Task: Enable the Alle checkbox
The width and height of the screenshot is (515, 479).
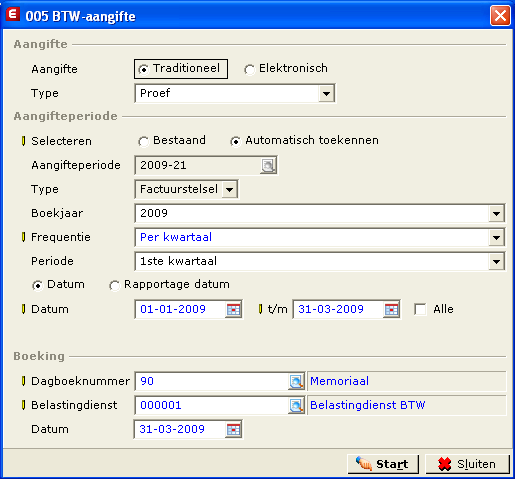Action: (420, 309)
